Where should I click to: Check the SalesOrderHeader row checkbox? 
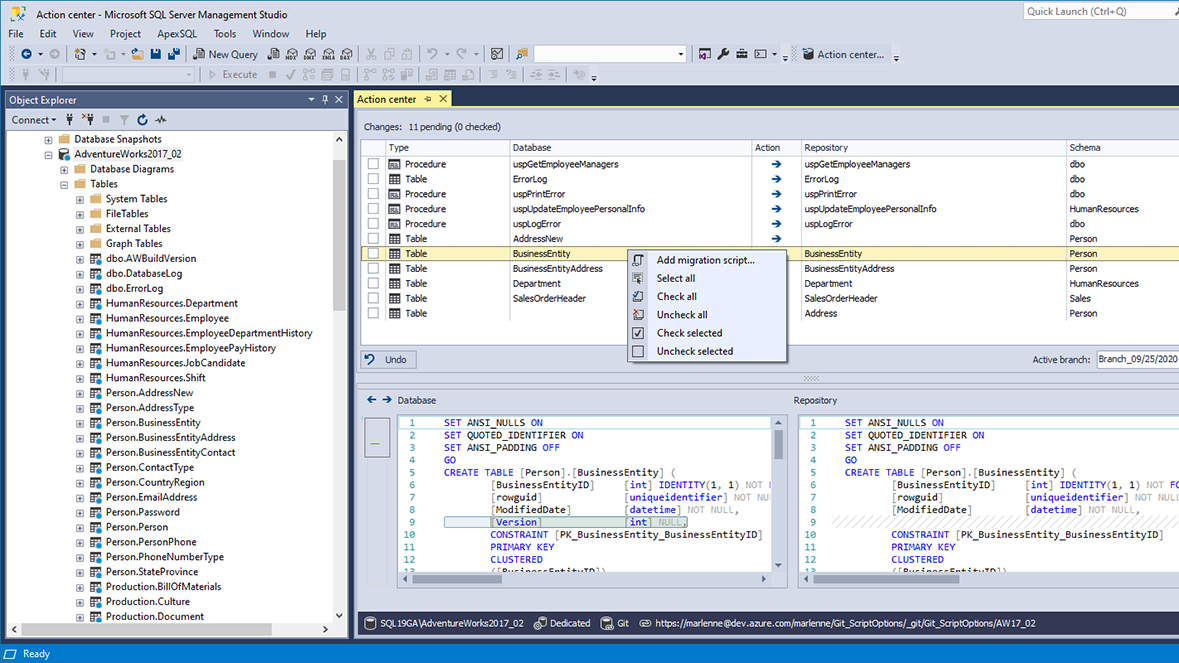(373, 298)
